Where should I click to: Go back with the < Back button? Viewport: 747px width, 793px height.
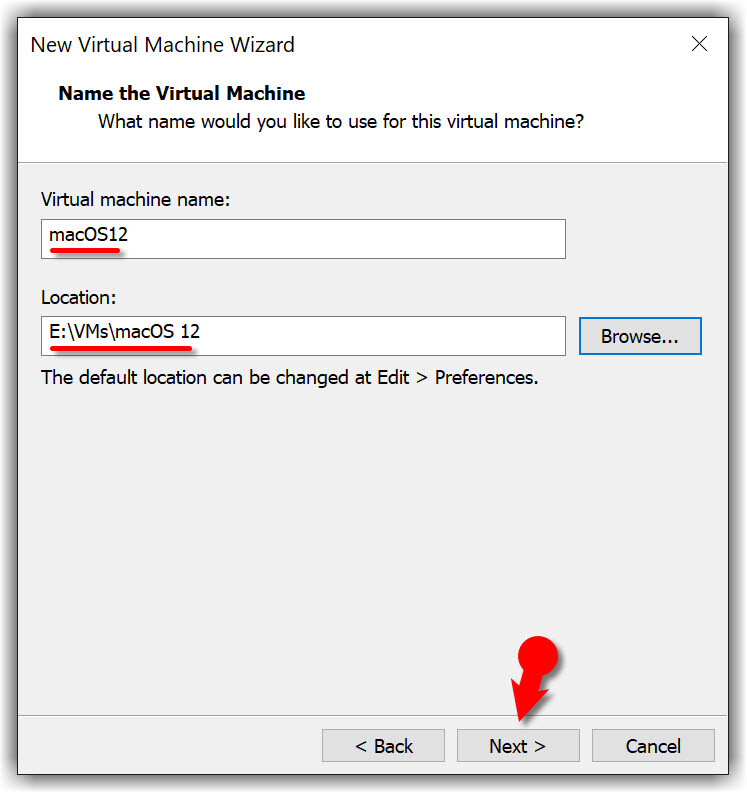click(x=383, y=746)
